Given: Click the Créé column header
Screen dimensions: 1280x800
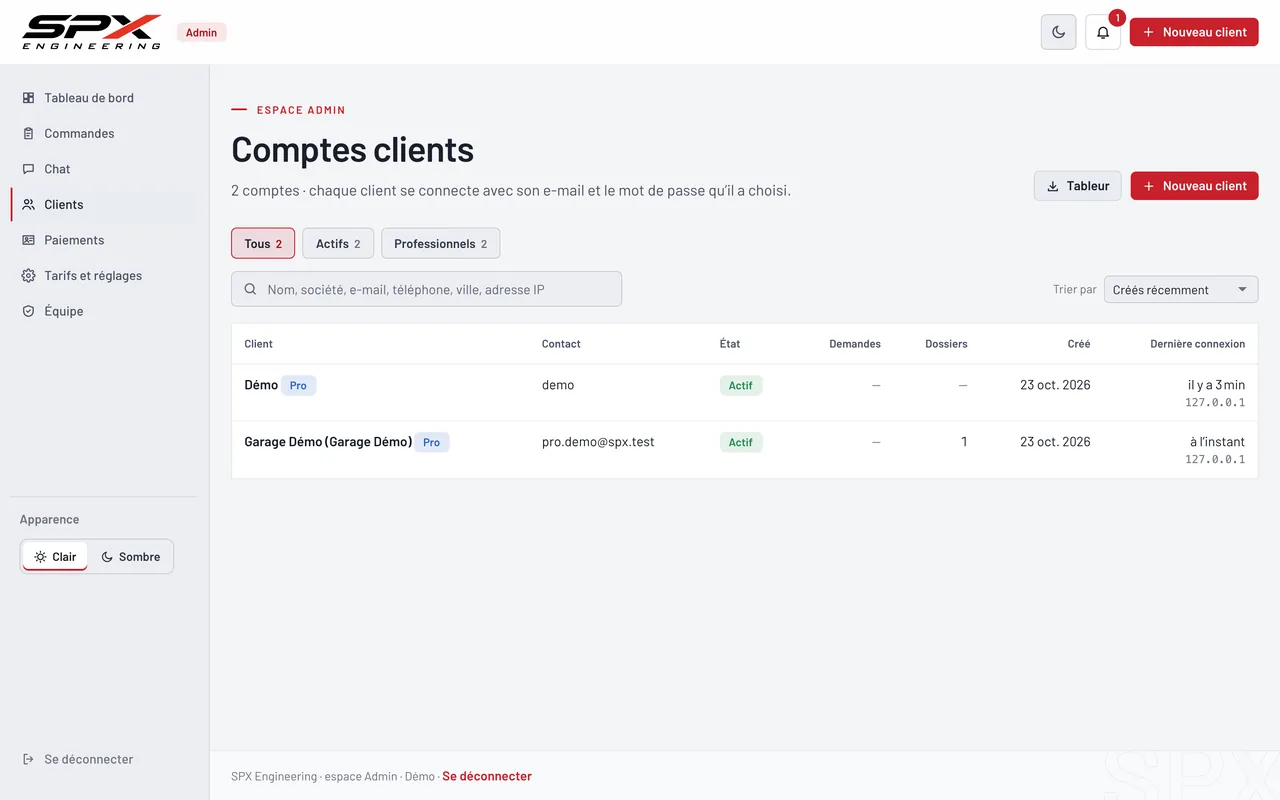Looking at the screenshot, I should (x=1079, y=344).
